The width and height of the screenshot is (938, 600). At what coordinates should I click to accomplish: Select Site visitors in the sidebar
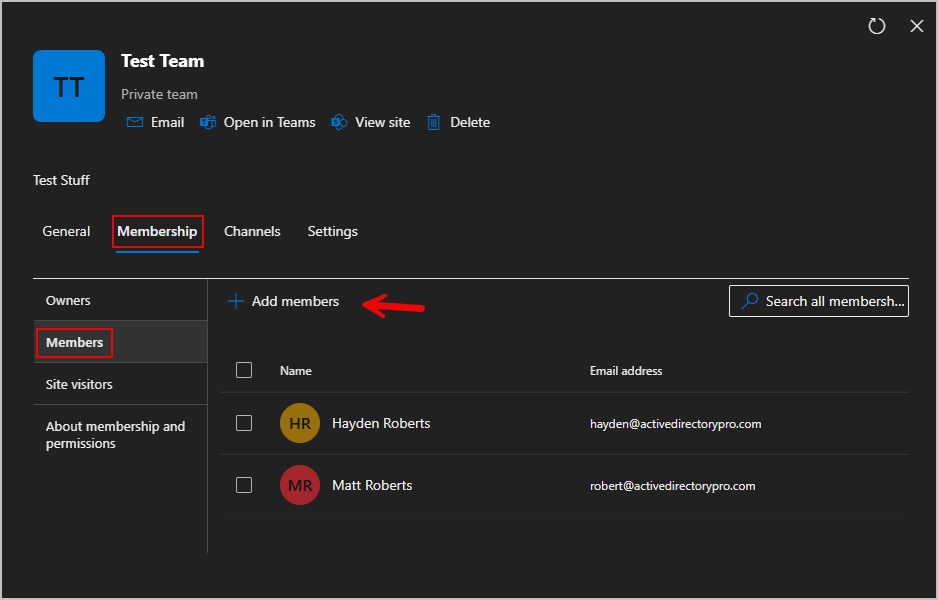pos(79,383)
